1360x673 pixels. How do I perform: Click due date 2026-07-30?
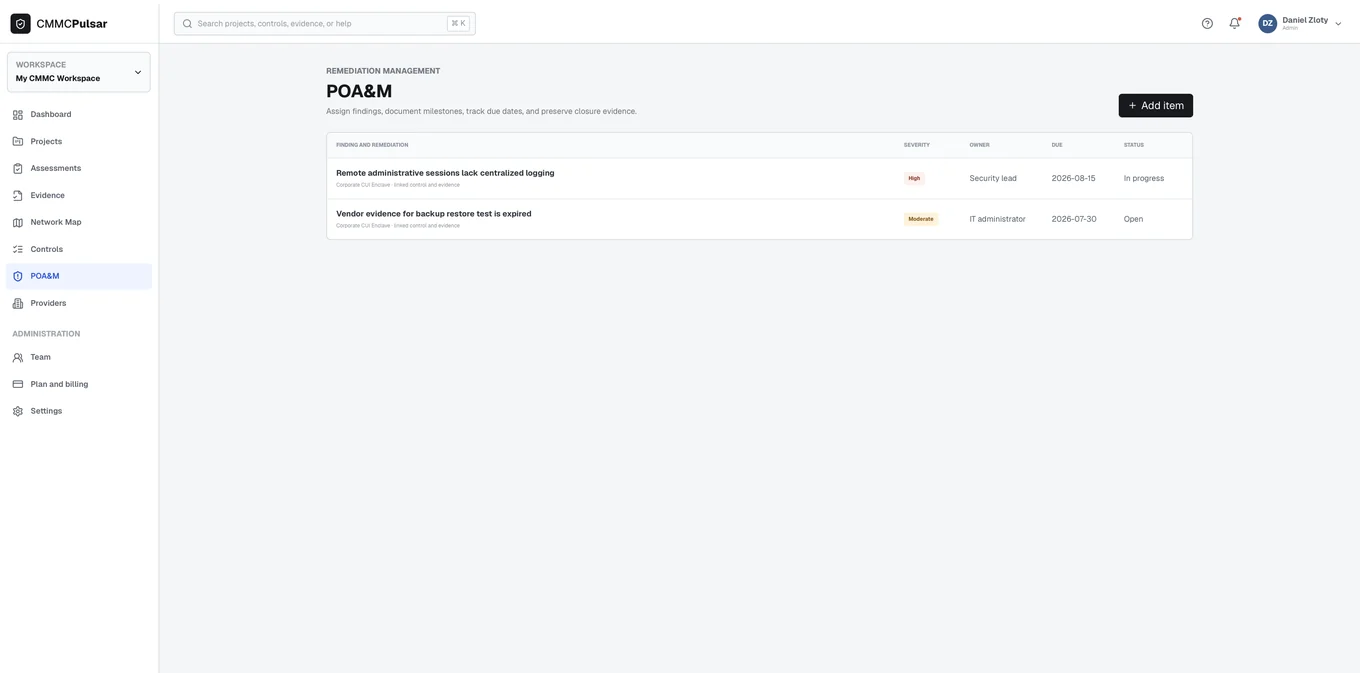click(1073, 219)
